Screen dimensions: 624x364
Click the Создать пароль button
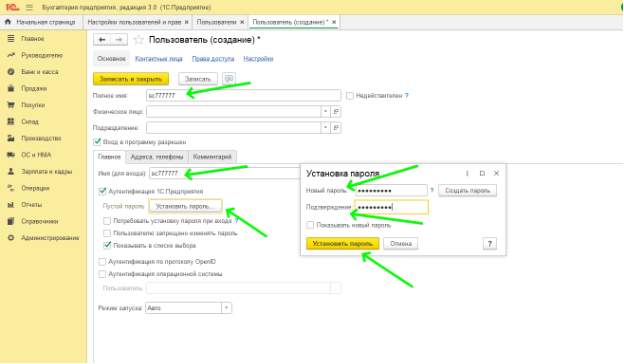click(468, 191)
